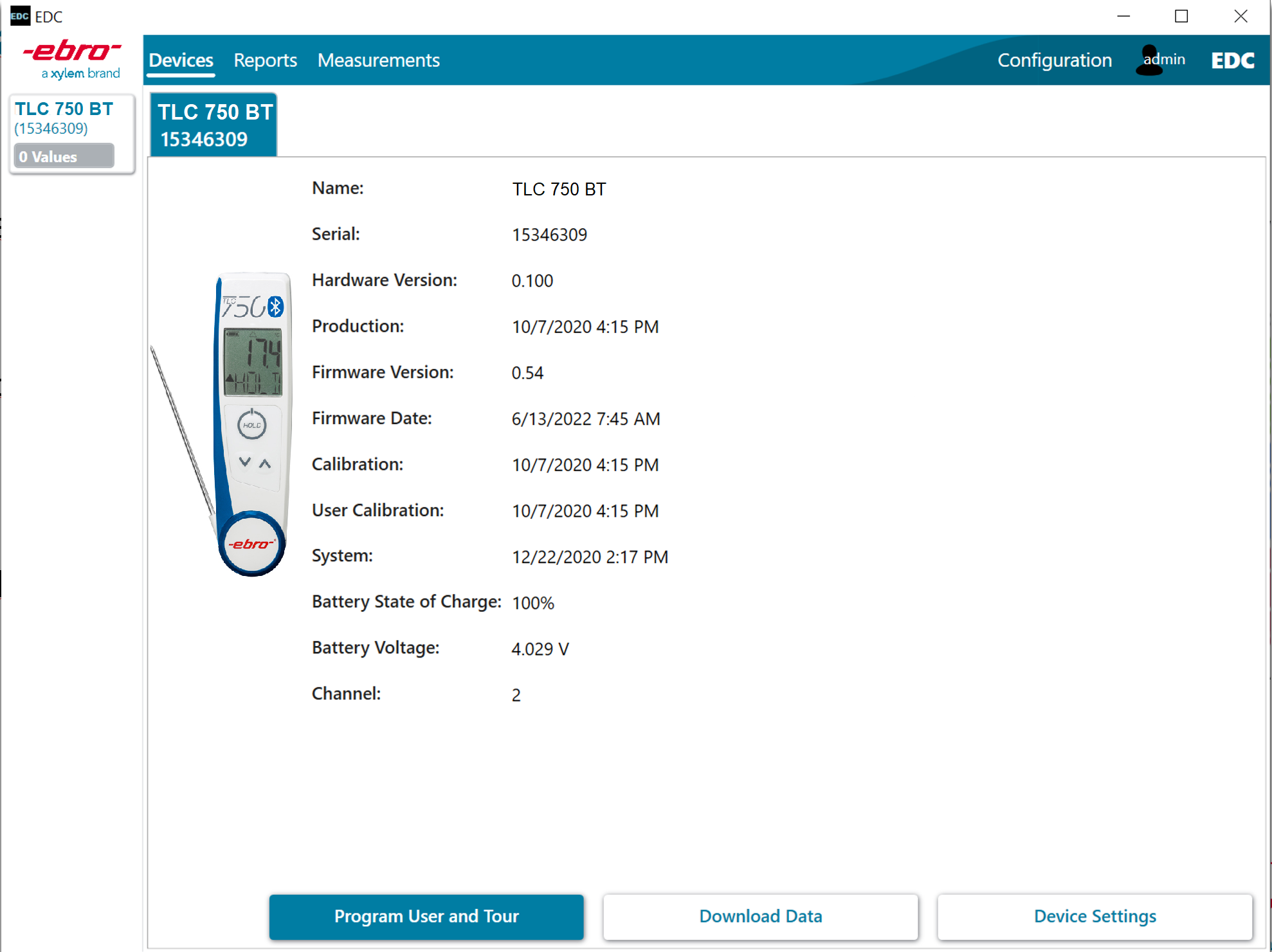Image resolution: width=1272 pixels, height=952 pixels.
Task: Click the EDC application icon top-left
Action: (19, 14)
